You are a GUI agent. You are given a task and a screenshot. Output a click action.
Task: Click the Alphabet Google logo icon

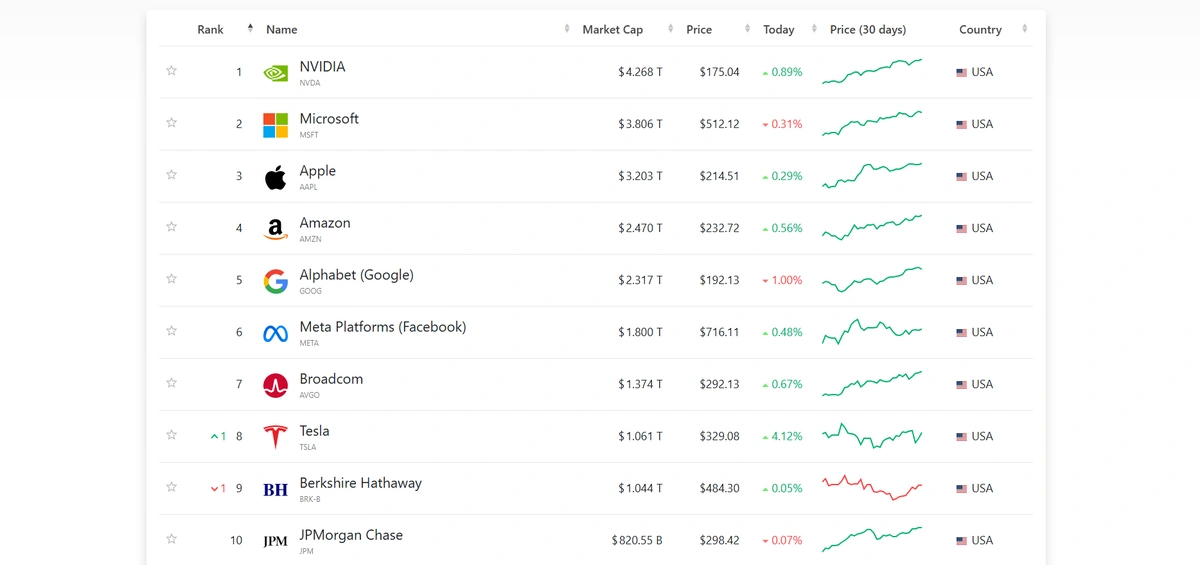(x=275, y=281)
